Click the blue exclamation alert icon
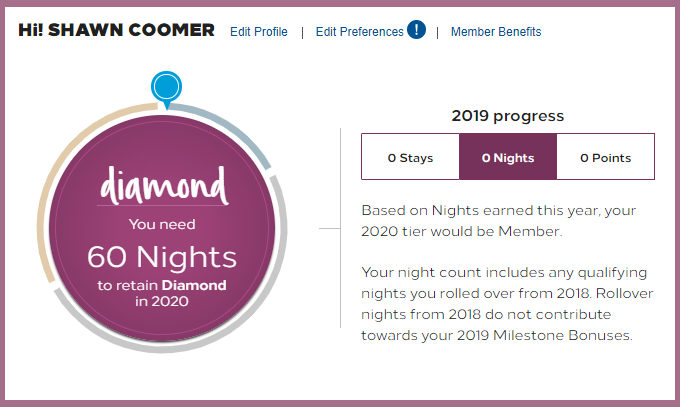The width and height of the screenshot is (680, 407). [416, 30]
